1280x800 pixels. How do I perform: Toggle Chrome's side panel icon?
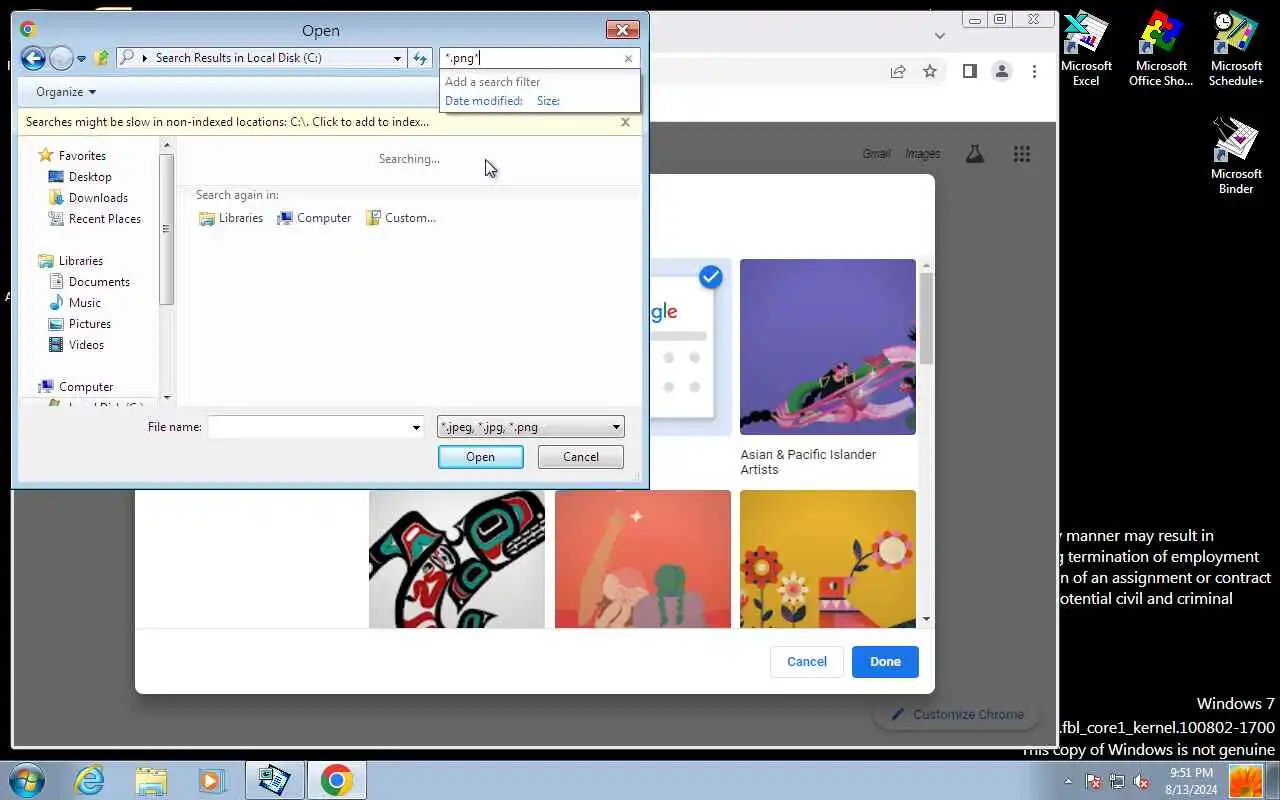969,71
